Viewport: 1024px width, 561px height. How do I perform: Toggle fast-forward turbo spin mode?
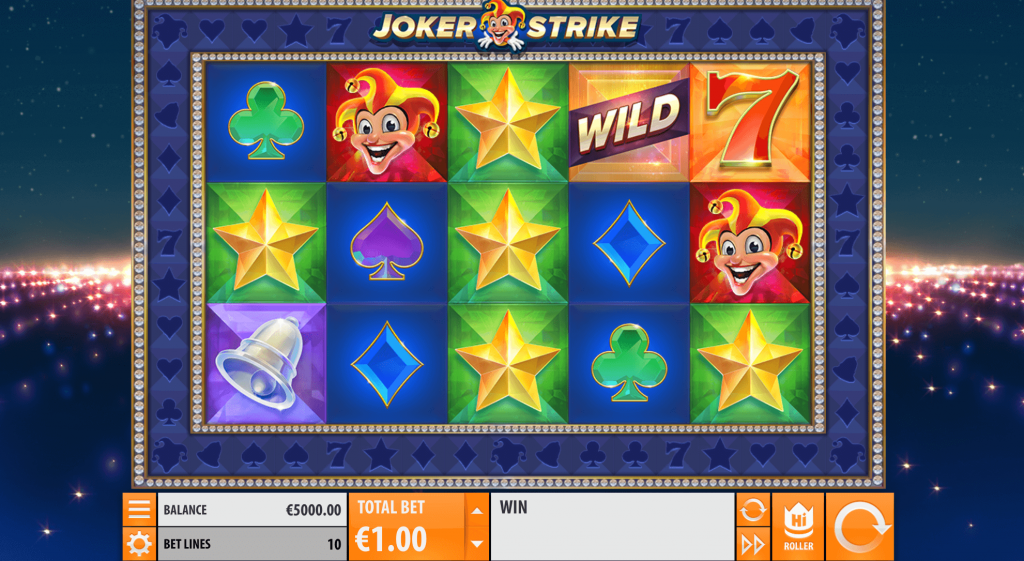point(753,544)
